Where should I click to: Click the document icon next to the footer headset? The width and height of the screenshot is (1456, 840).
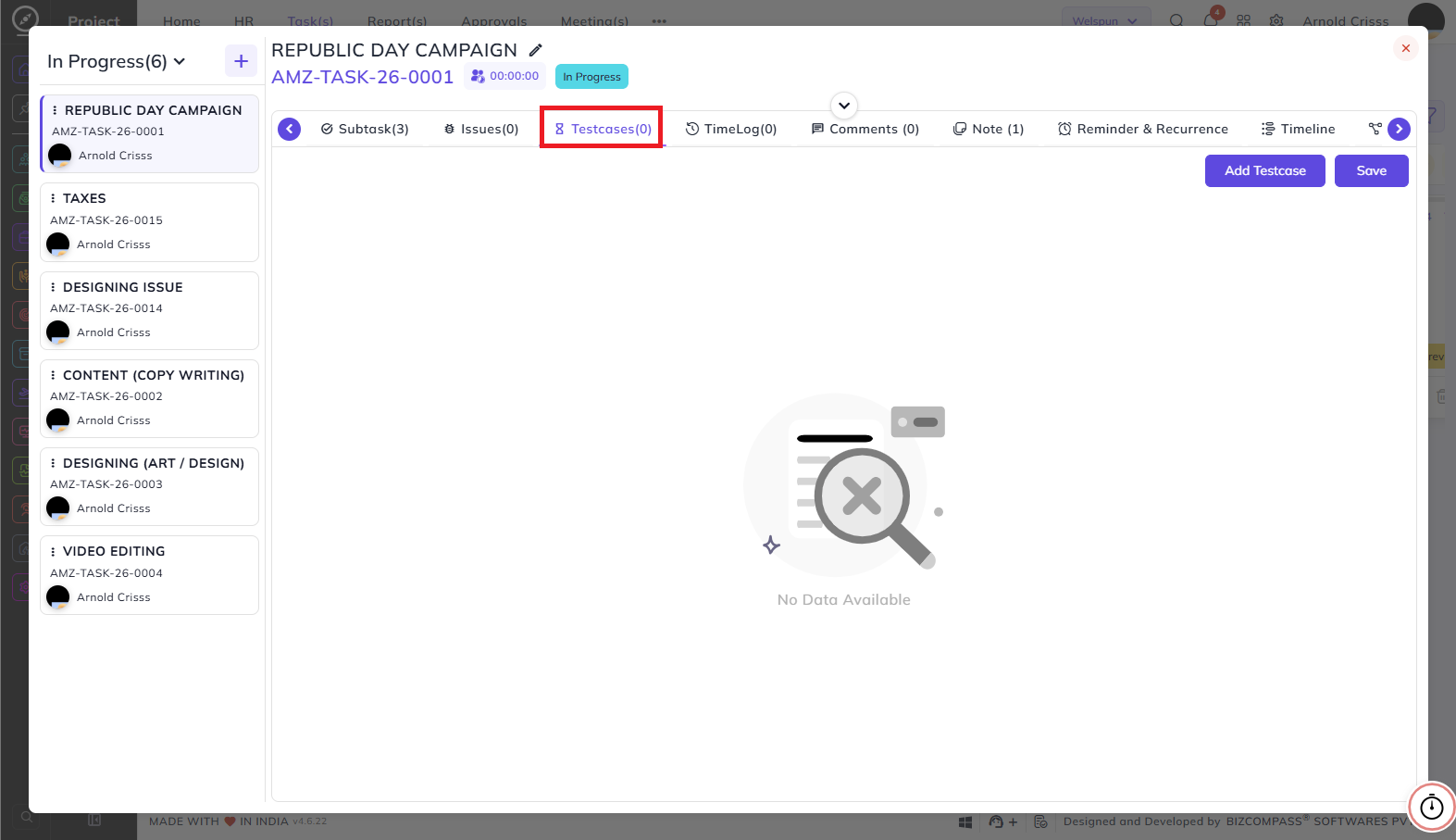tap(1040, 821)
